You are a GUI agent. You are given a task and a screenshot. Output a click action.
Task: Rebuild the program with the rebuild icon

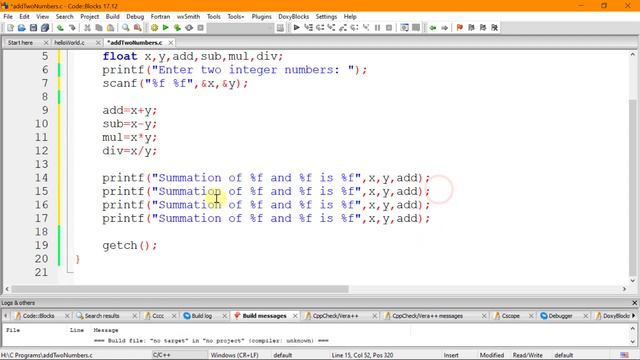(189, 28)
